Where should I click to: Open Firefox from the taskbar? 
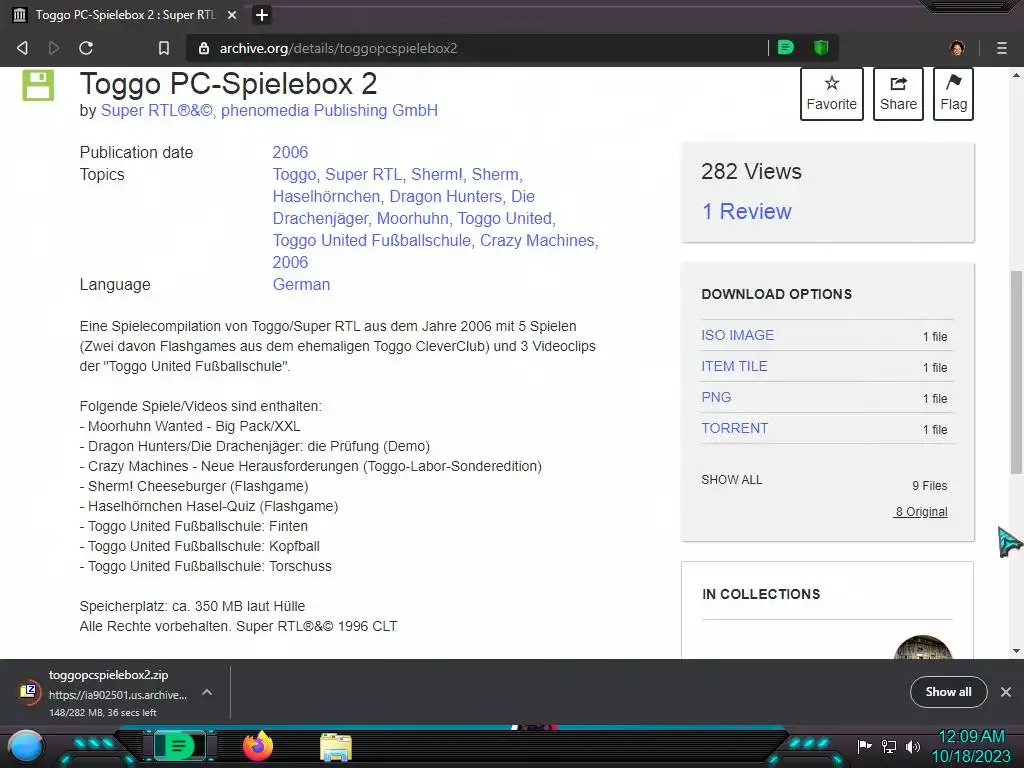[x=257, y=746]
